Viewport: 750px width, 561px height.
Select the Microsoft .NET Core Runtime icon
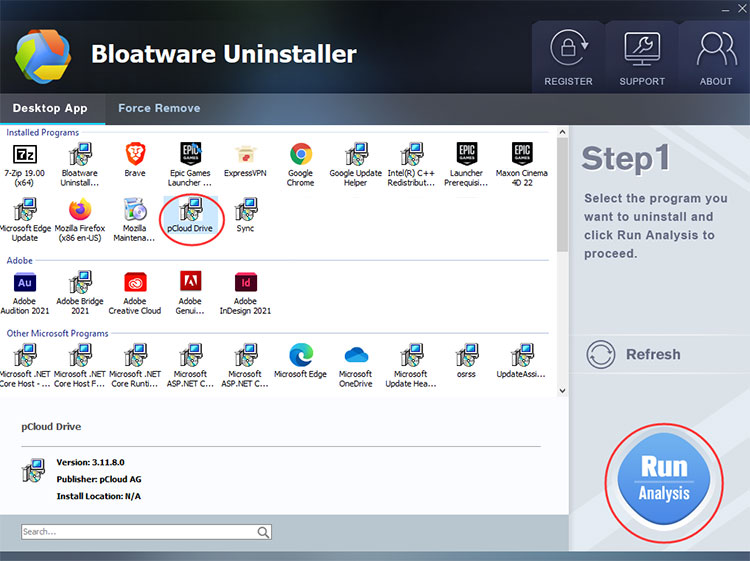click(135, 355)
